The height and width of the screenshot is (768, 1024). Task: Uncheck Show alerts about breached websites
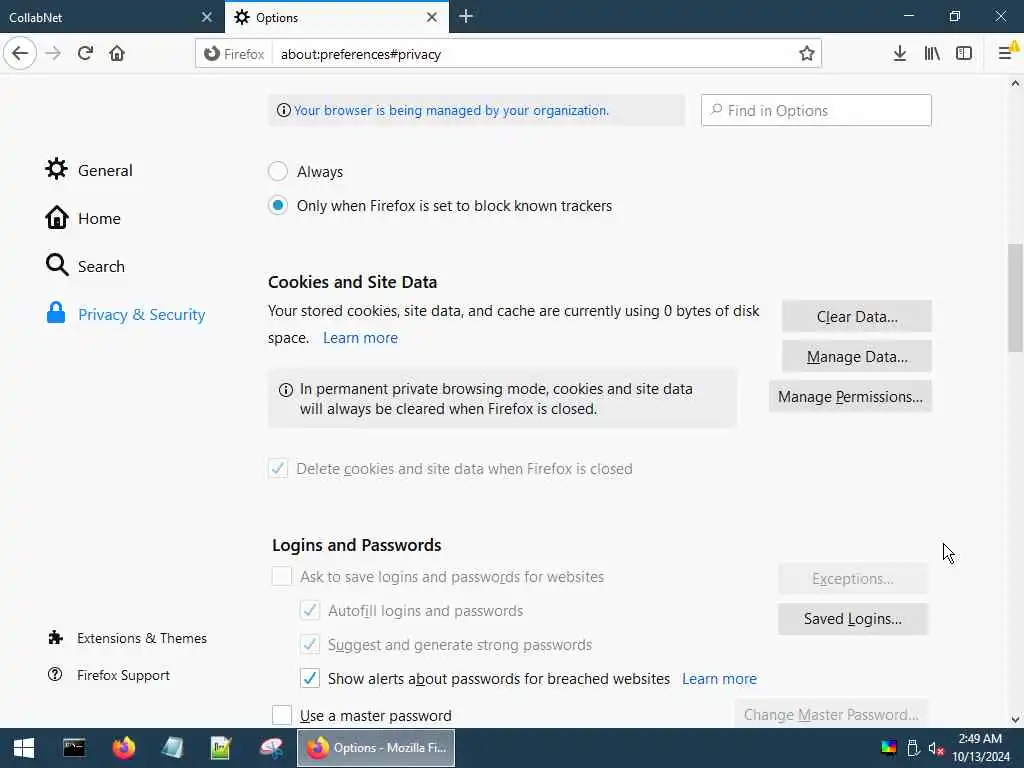pyautogui.click(x=310, y=679)
